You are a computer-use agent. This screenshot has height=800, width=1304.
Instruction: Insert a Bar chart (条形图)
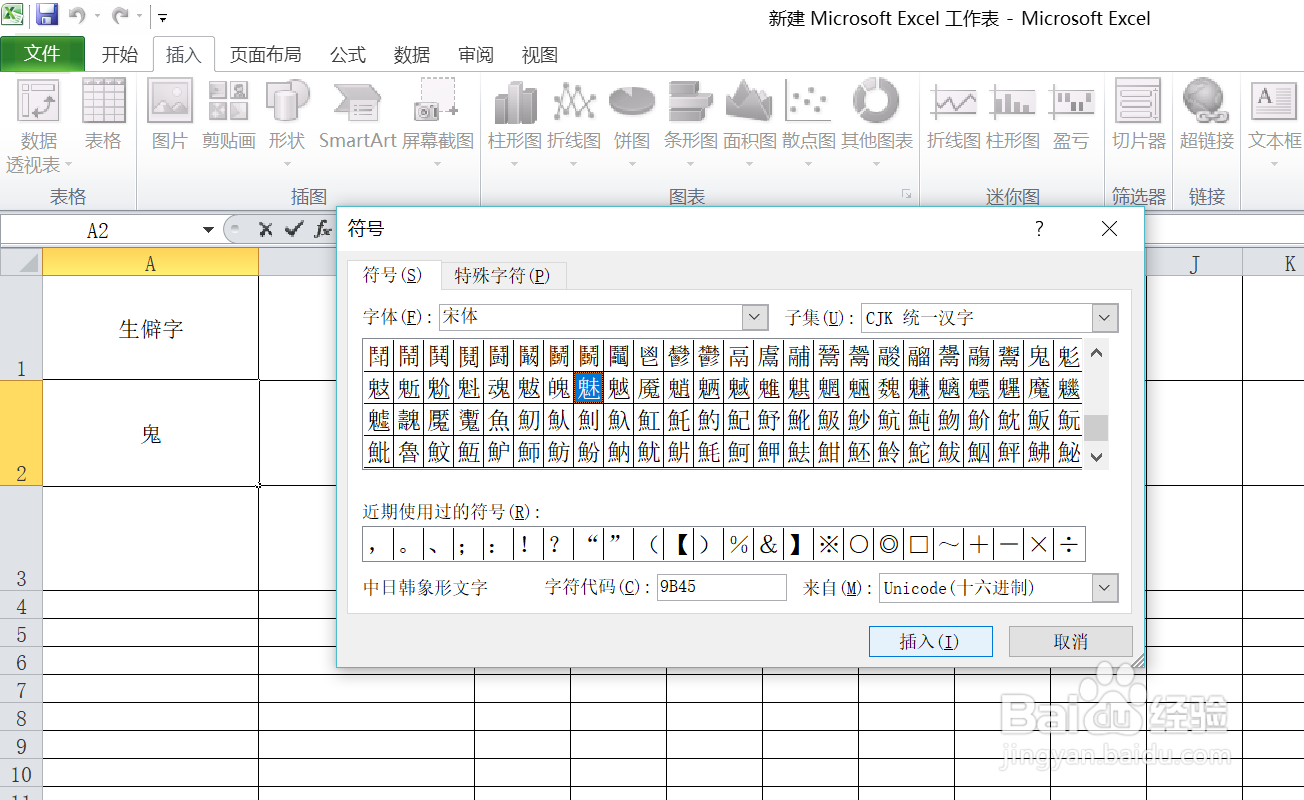tap(691, 122)
